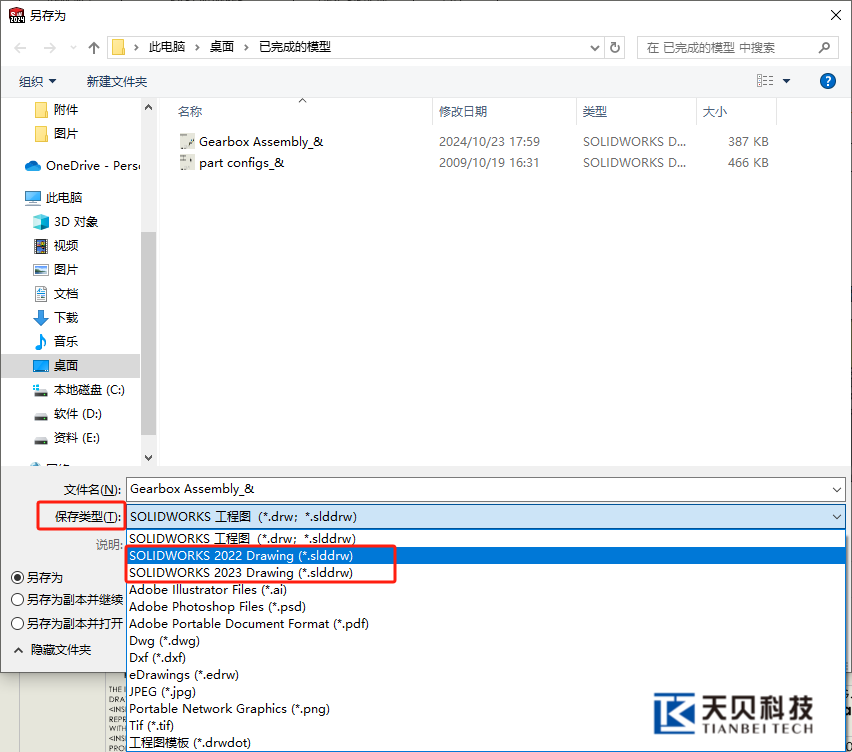Expand the address bar history dropdown
The width and height of the screenshot is (852, 752).
click(594, 48)
